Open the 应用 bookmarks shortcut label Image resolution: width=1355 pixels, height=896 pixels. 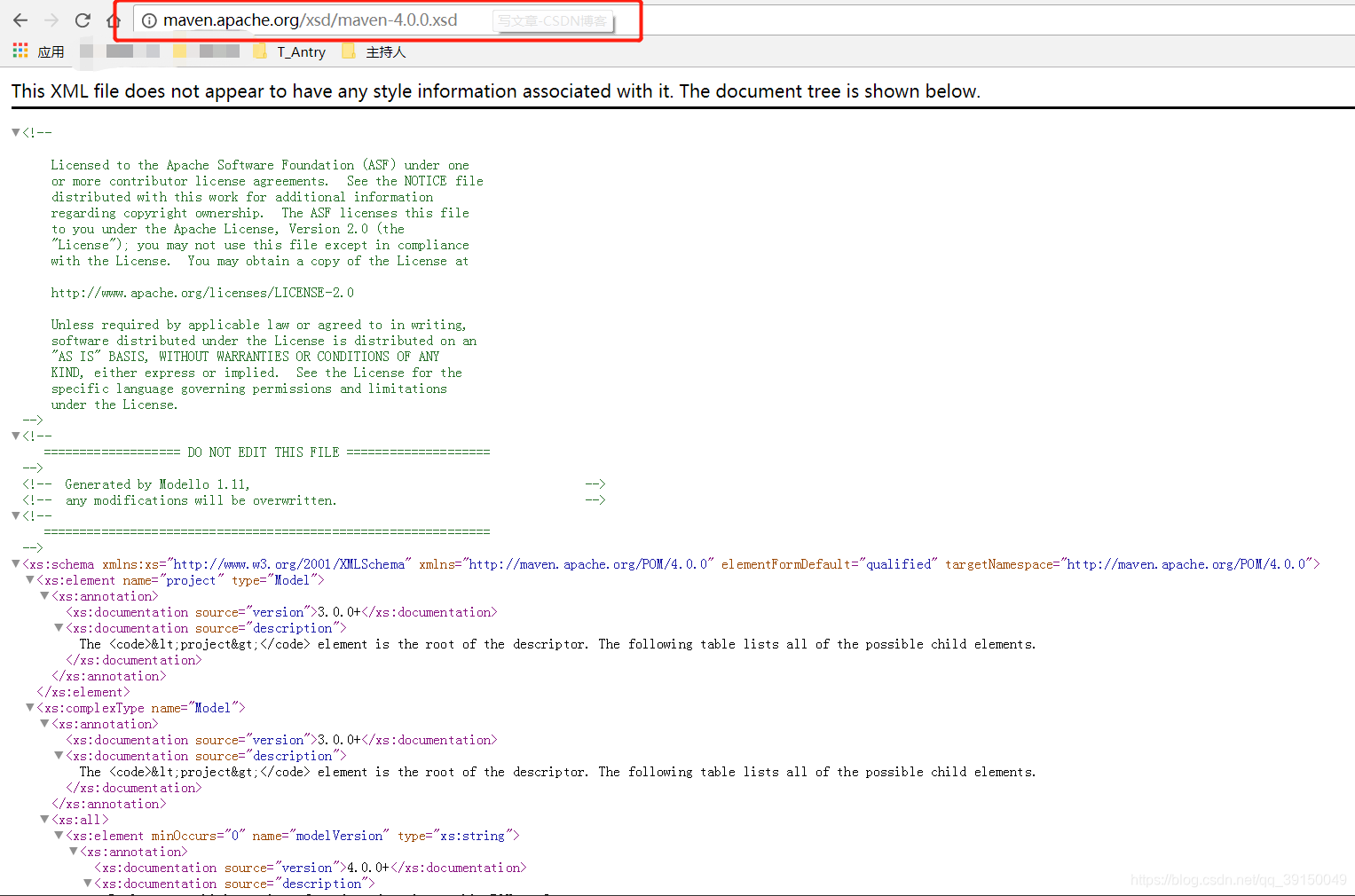tap(51, 51)
